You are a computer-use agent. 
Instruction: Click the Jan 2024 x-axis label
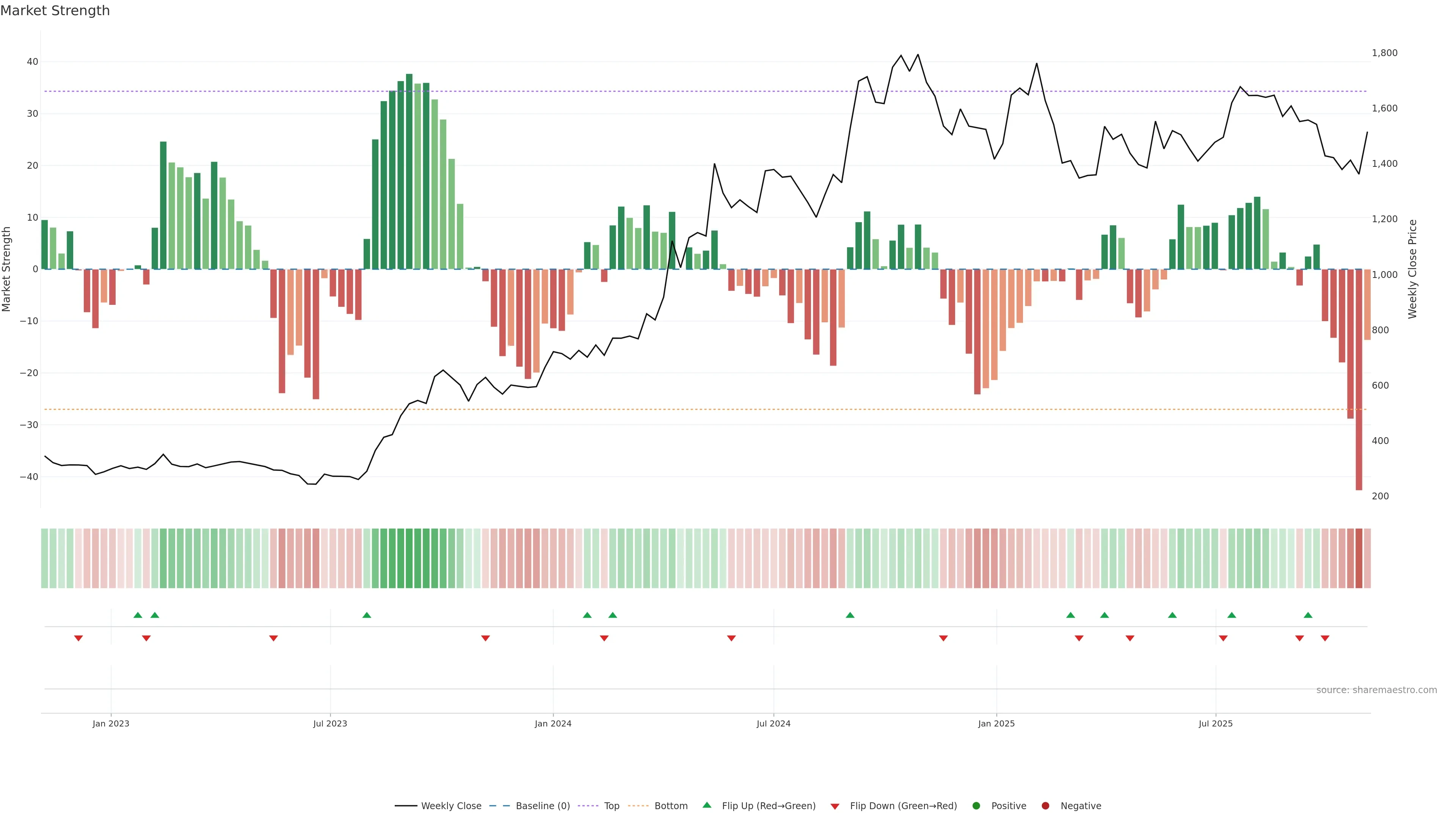click(553, 723)
